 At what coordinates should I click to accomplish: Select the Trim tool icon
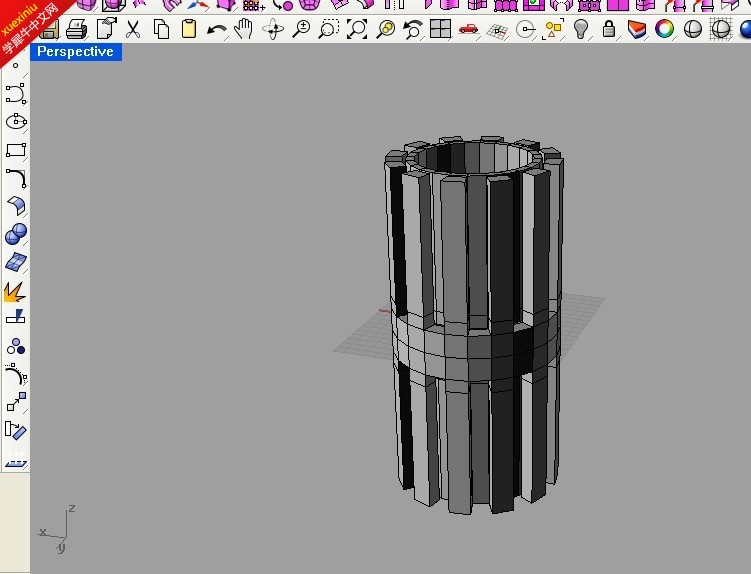pos(15,317)
